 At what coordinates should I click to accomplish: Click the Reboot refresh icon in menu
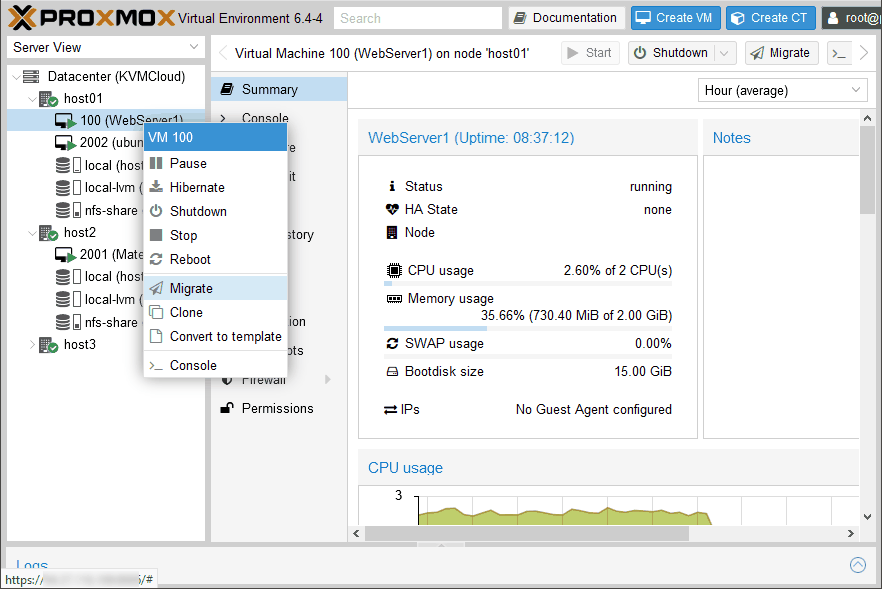coord(156,259)
